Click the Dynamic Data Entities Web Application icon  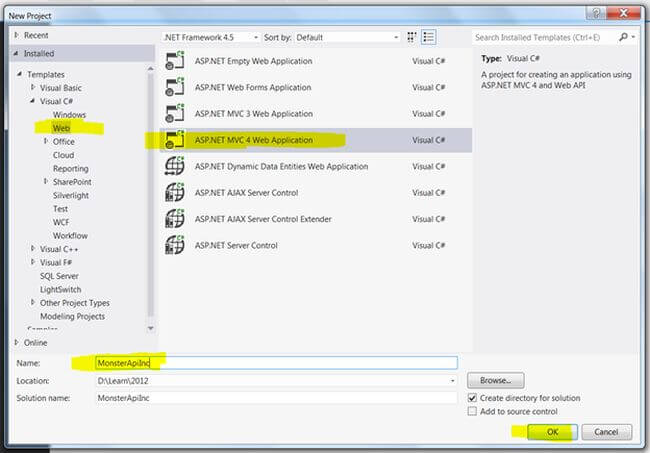tap(175, 166)
